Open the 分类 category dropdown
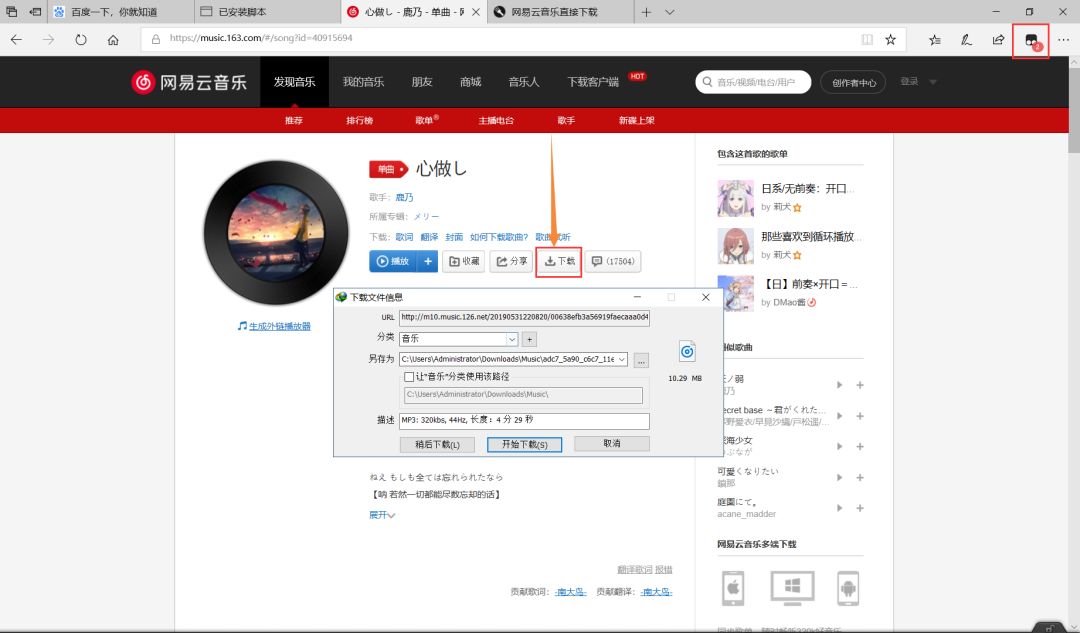 (x=512, y=339)
